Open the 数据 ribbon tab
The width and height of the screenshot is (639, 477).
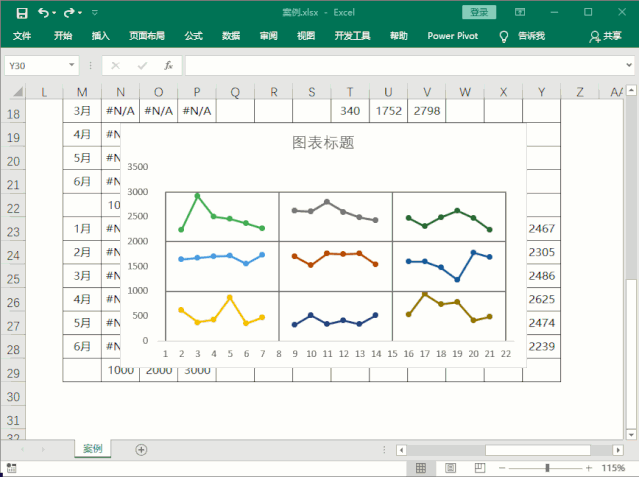point(231,36)
